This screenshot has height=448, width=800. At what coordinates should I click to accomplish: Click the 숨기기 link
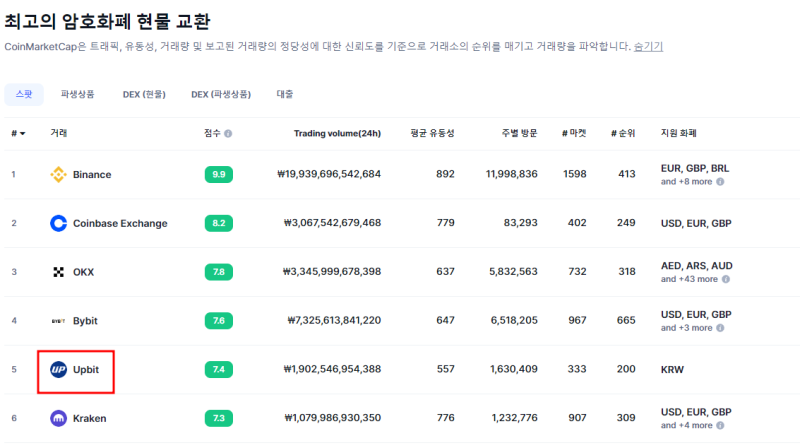[648, 46]
